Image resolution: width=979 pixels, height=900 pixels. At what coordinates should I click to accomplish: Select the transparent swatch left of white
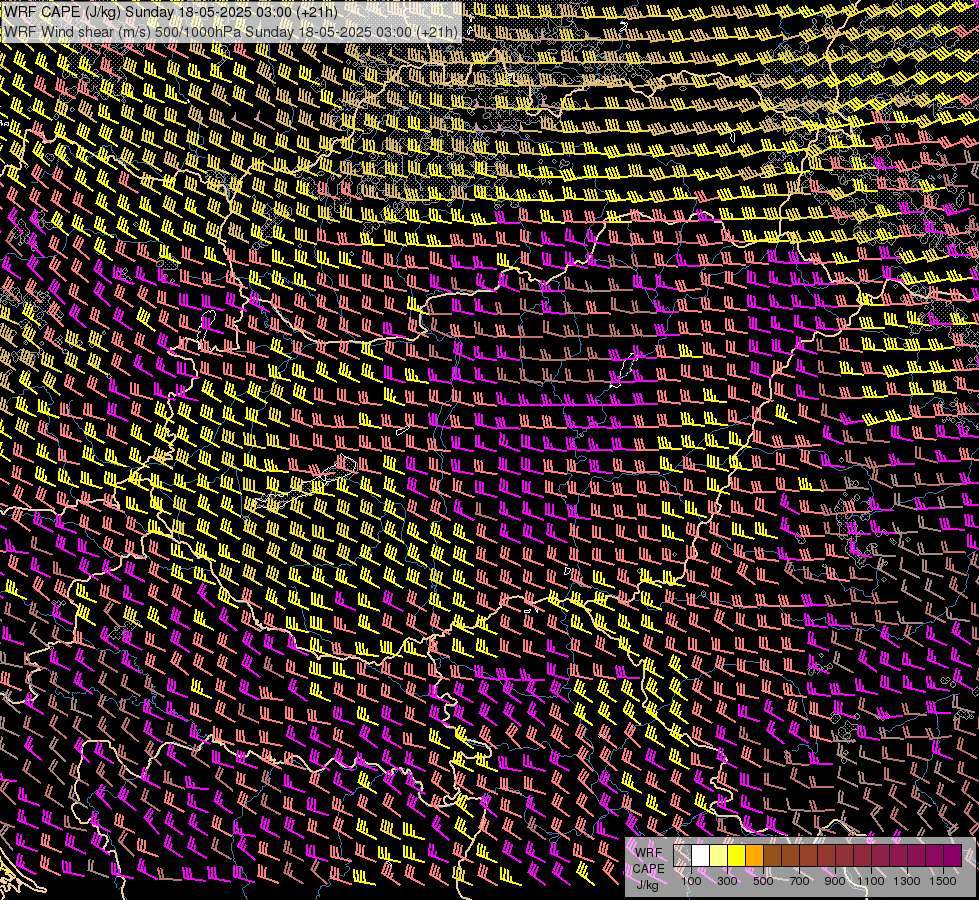pos(682,856)
